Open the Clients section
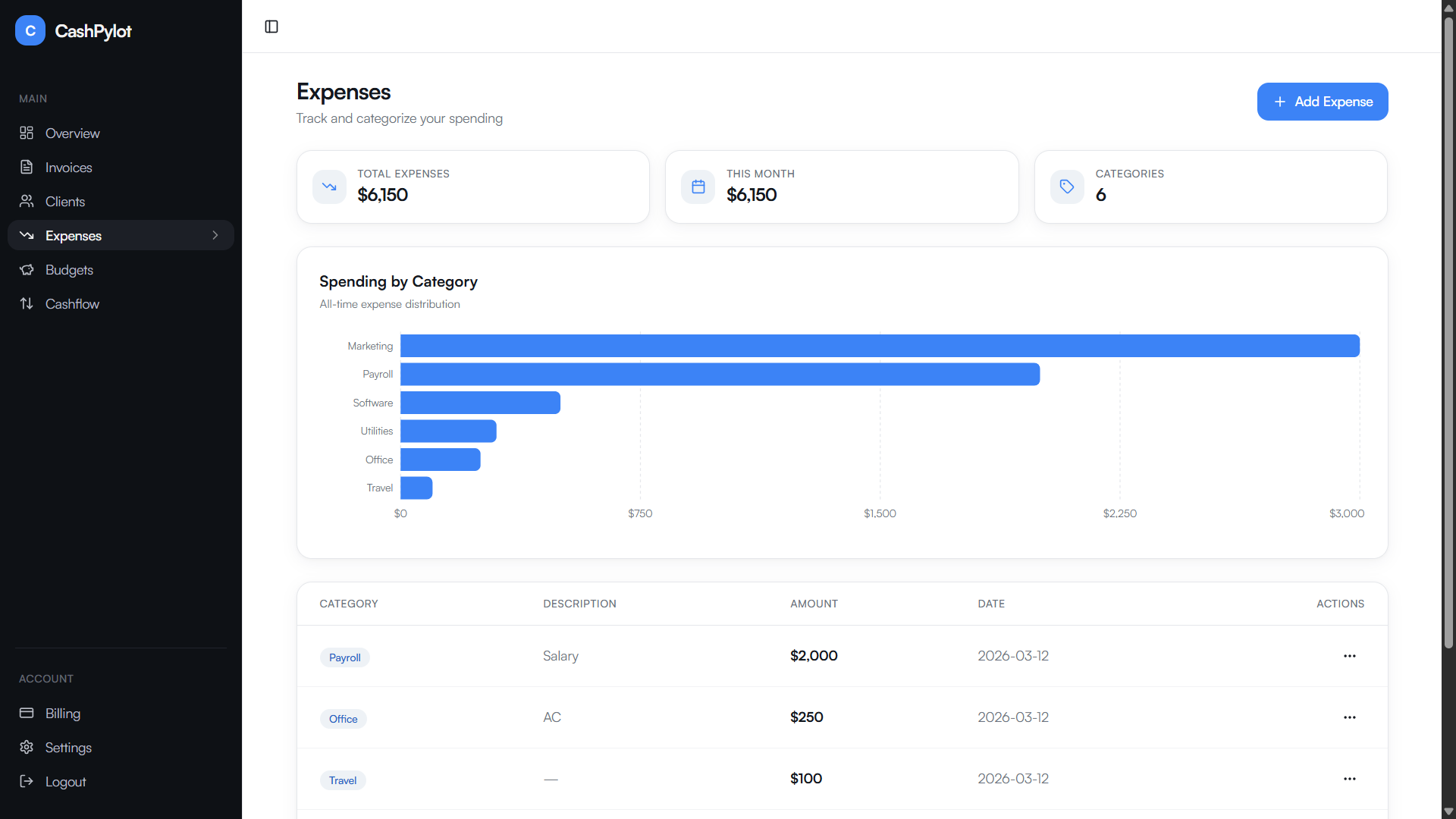 tap(64, 202)
